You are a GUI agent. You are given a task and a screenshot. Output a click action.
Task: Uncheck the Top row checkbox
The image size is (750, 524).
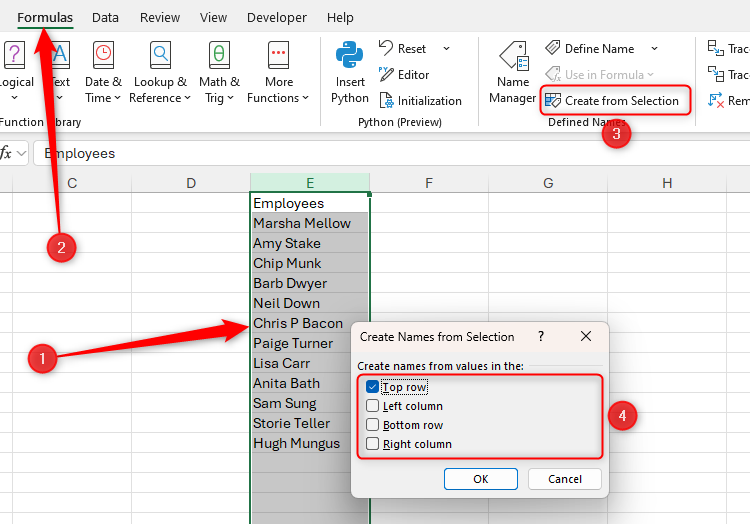pos(373,387)
